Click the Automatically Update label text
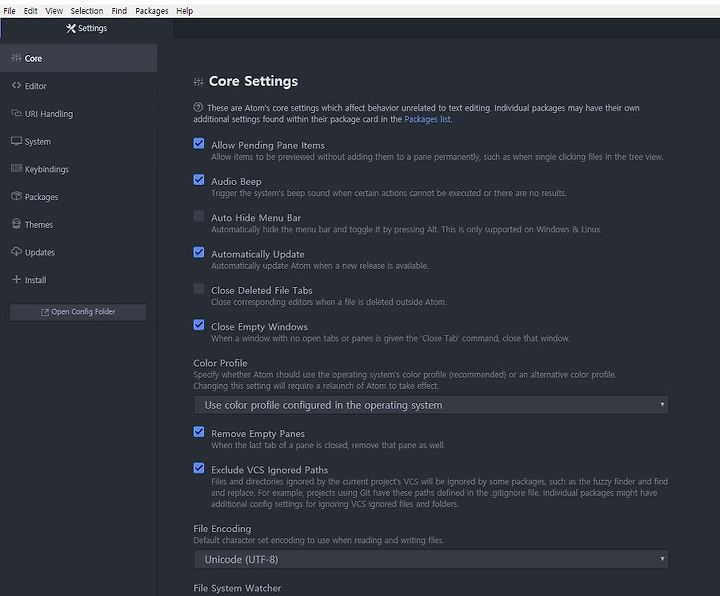720x596 pixels. 258,254
